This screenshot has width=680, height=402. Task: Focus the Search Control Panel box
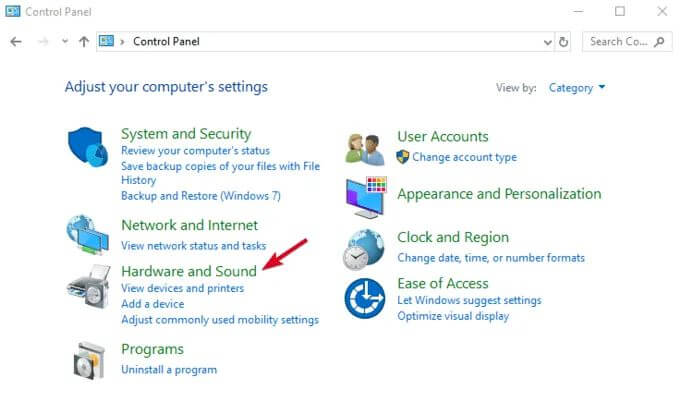pyautogui.click(x=627, y=42)
